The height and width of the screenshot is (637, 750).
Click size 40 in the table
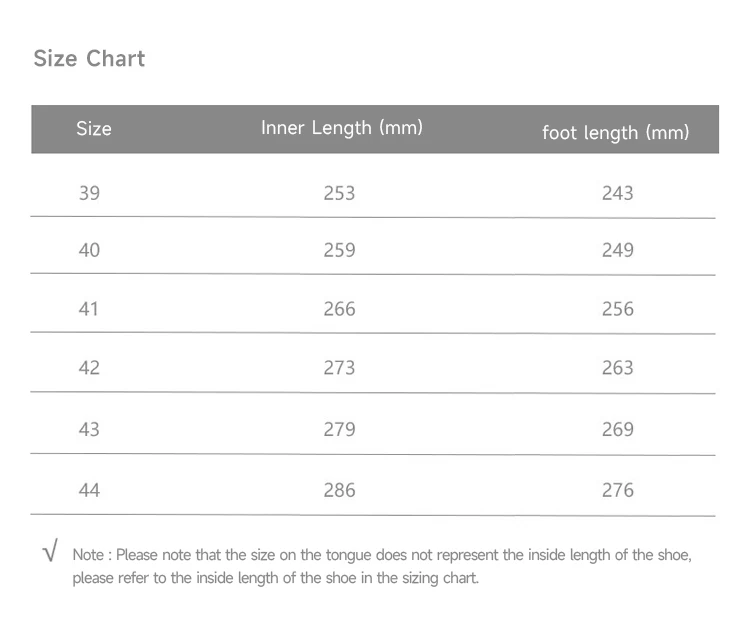click(89, 250)
